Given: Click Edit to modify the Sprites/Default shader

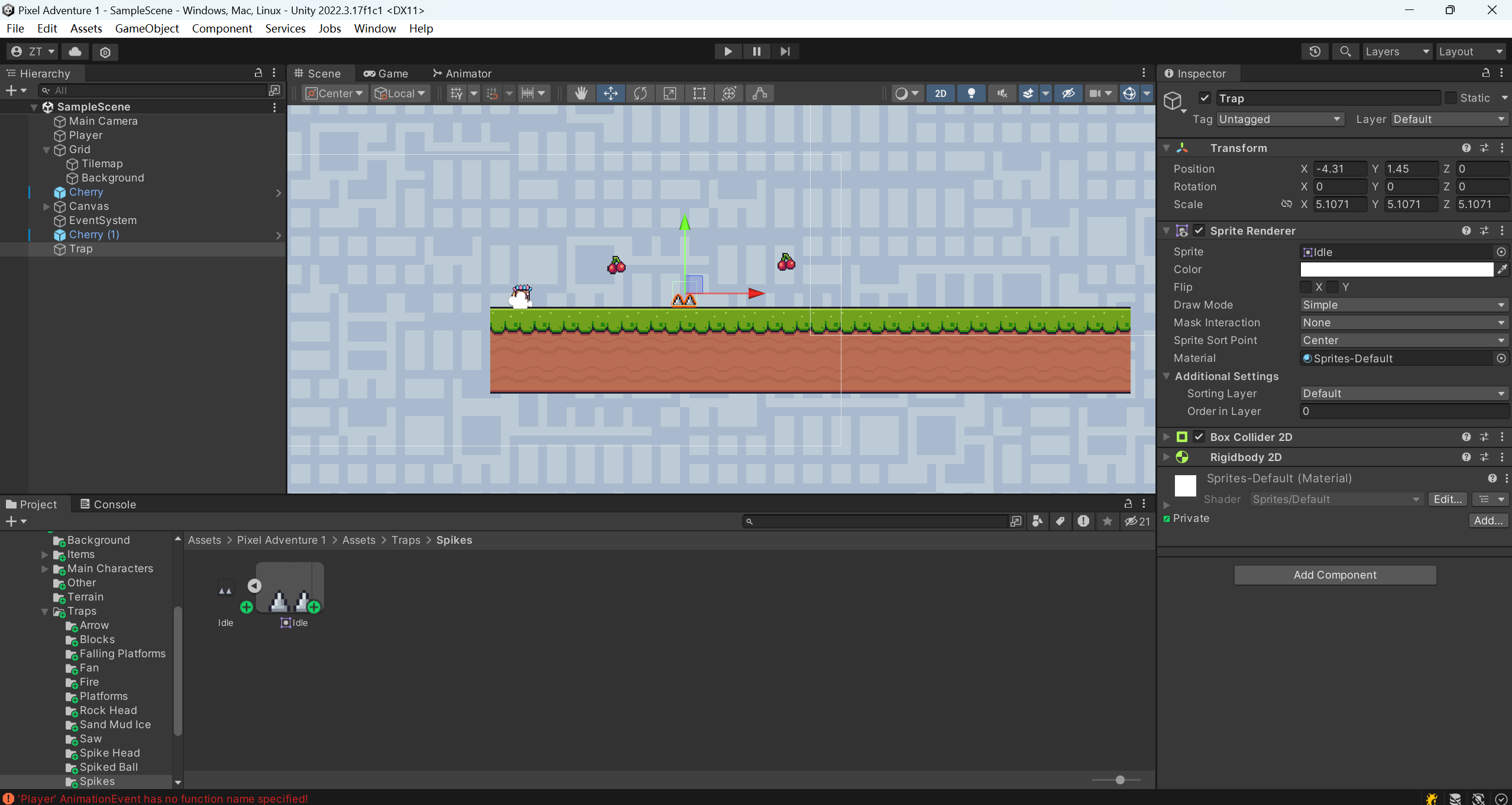Looking at the screenshot, I should 1447,499.
